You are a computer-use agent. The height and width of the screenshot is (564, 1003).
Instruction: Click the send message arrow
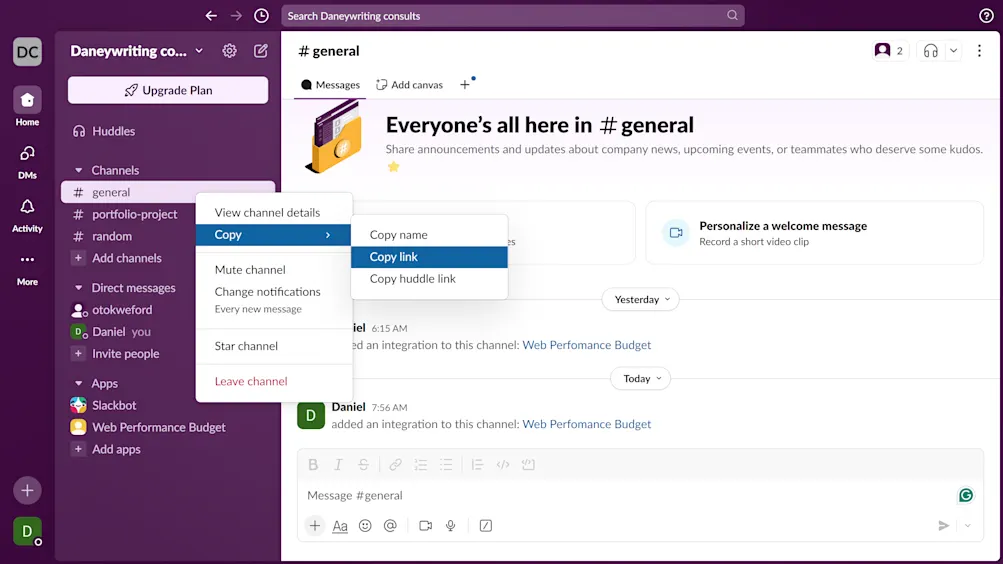944,526
